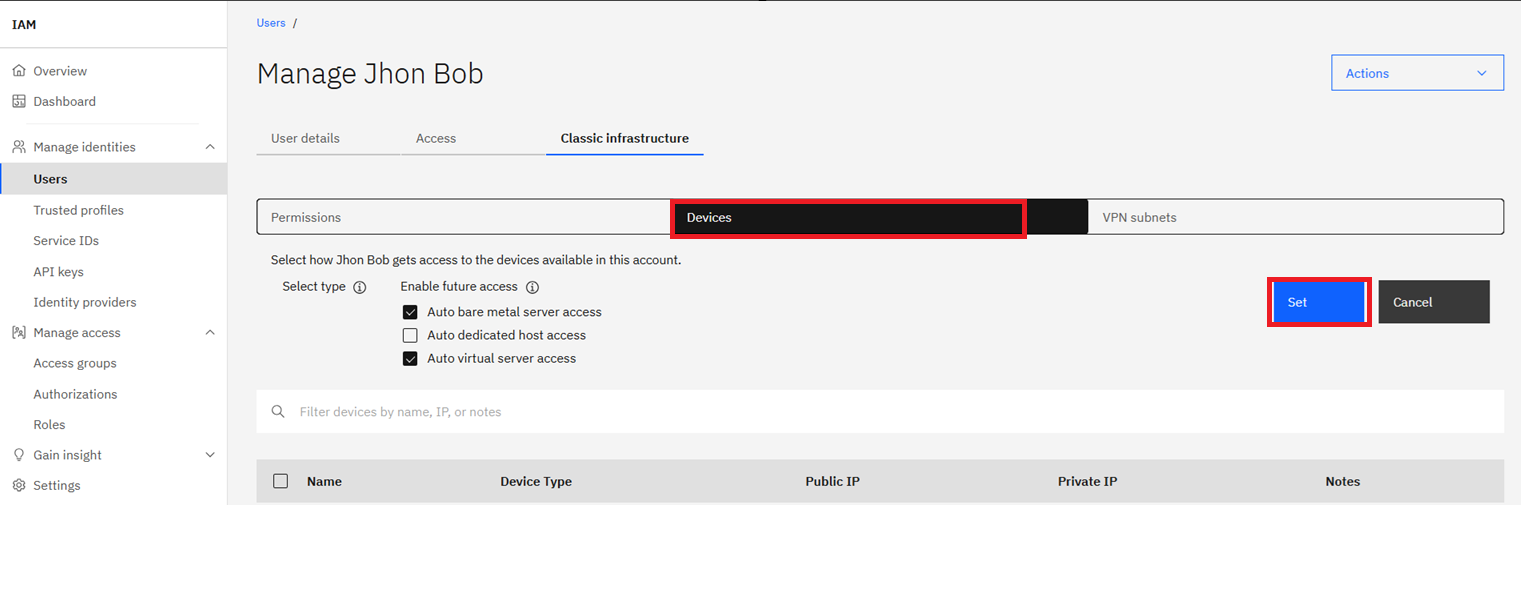Click the Cancel button
The width and height of the screenshot is (1521, 610).
click(1434, 302)
